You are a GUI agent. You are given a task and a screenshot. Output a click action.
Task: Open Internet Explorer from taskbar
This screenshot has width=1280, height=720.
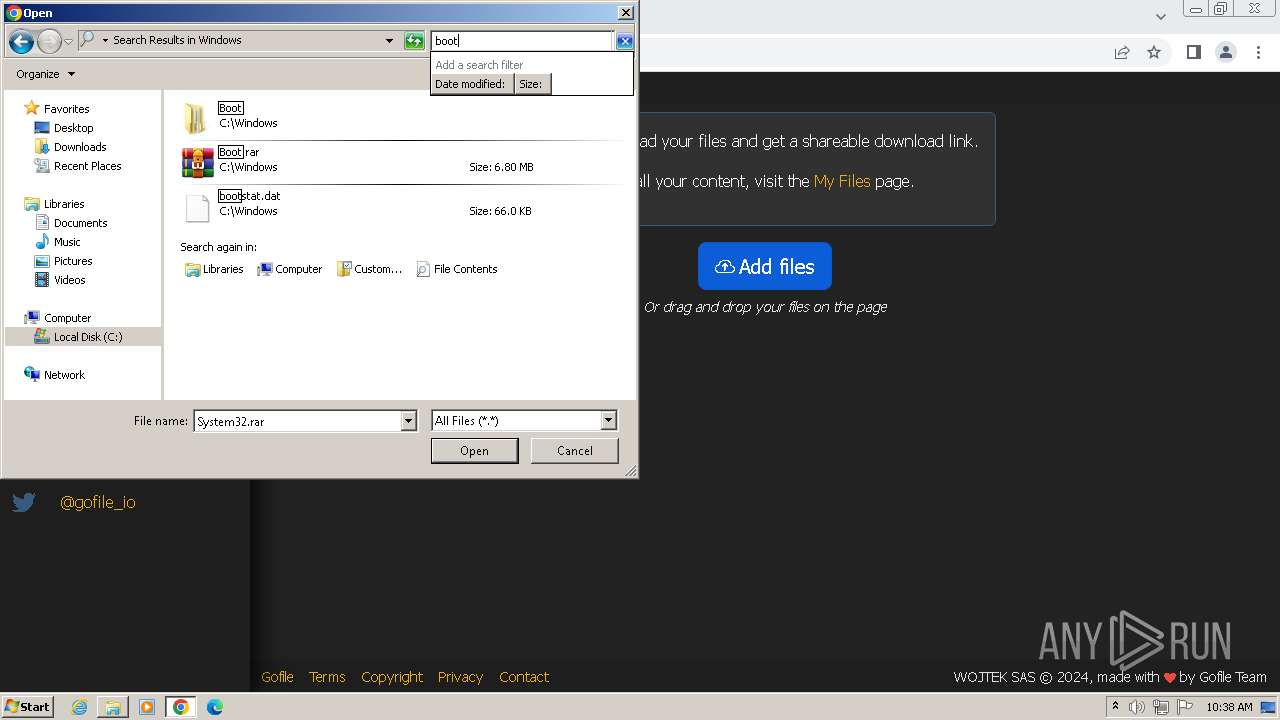coord(79,707)
